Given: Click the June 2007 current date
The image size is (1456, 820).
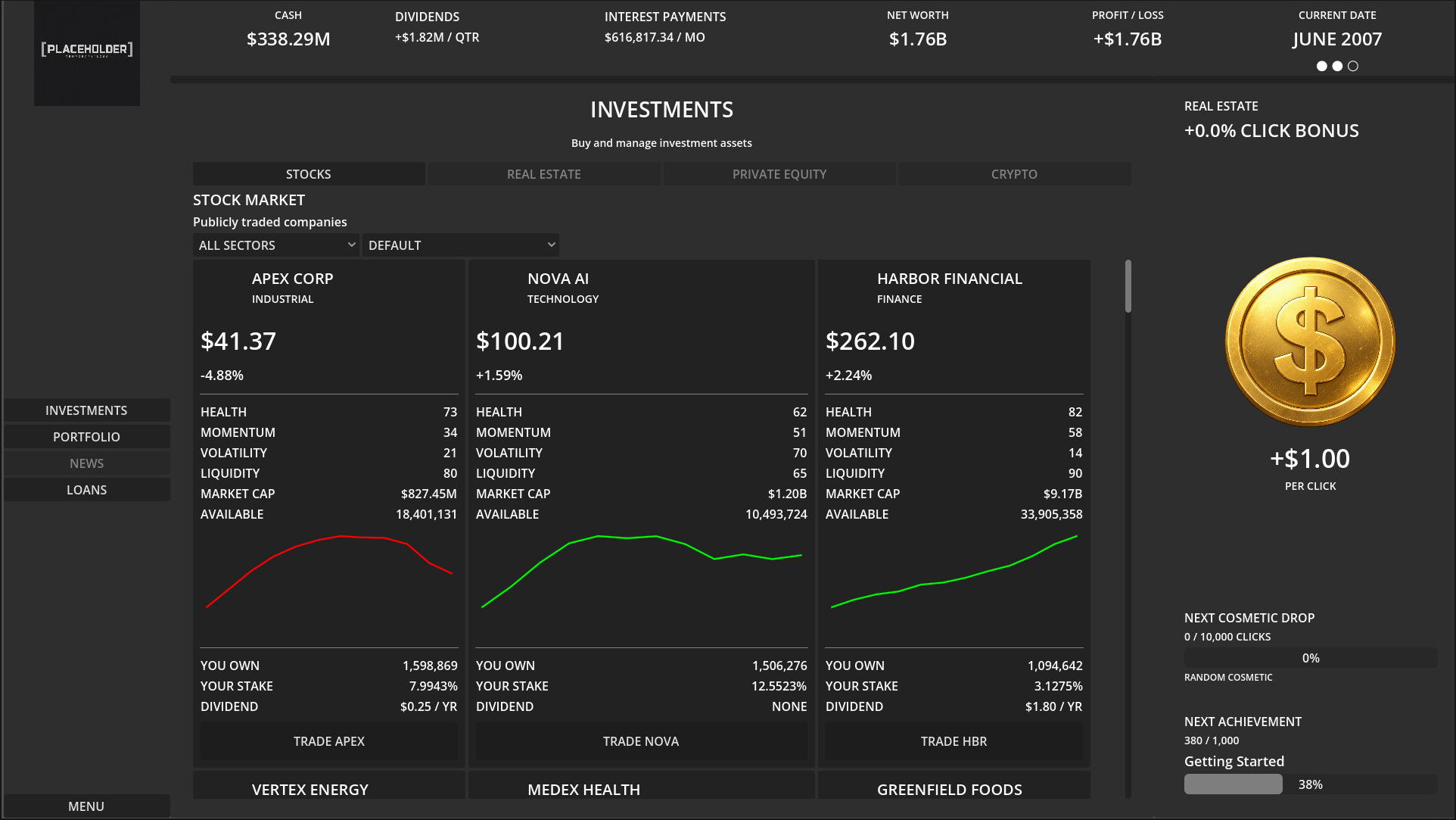Looking at the screenshot, I should pos(1337,39).
